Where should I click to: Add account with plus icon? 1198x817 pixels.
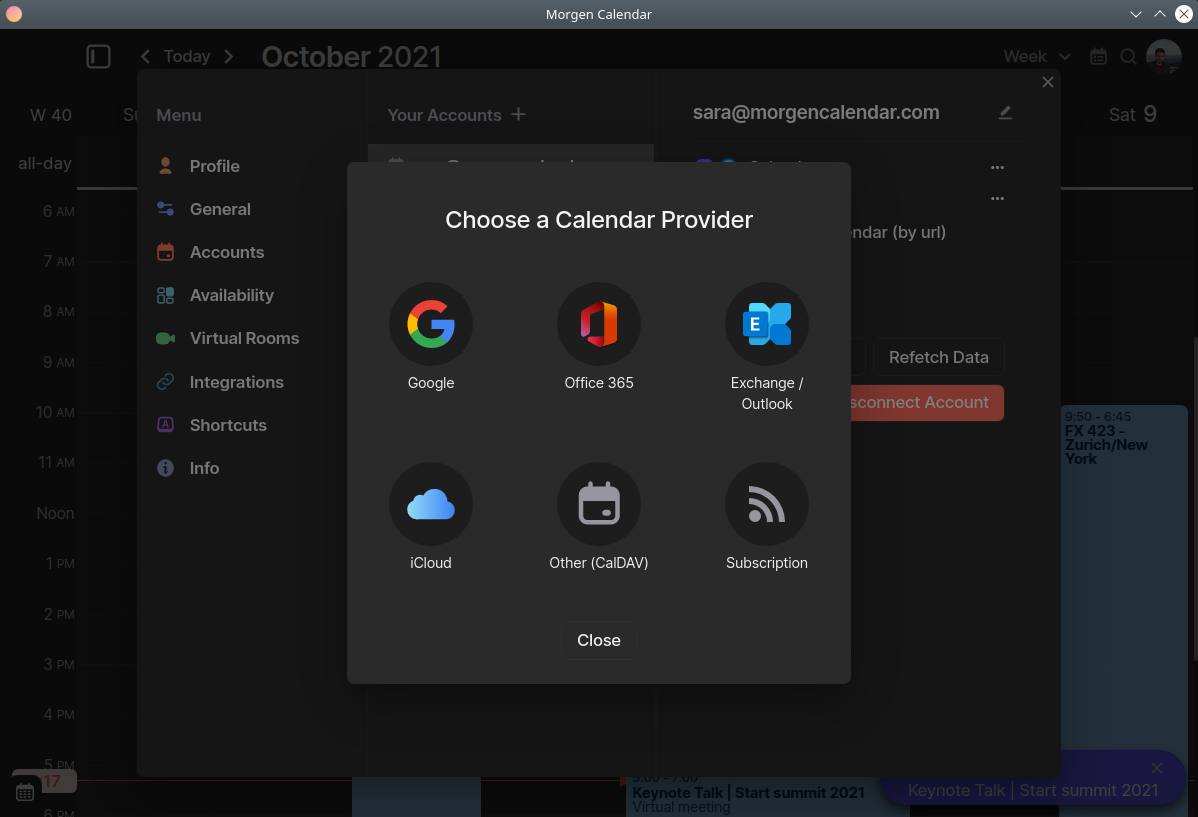(518, 114)
